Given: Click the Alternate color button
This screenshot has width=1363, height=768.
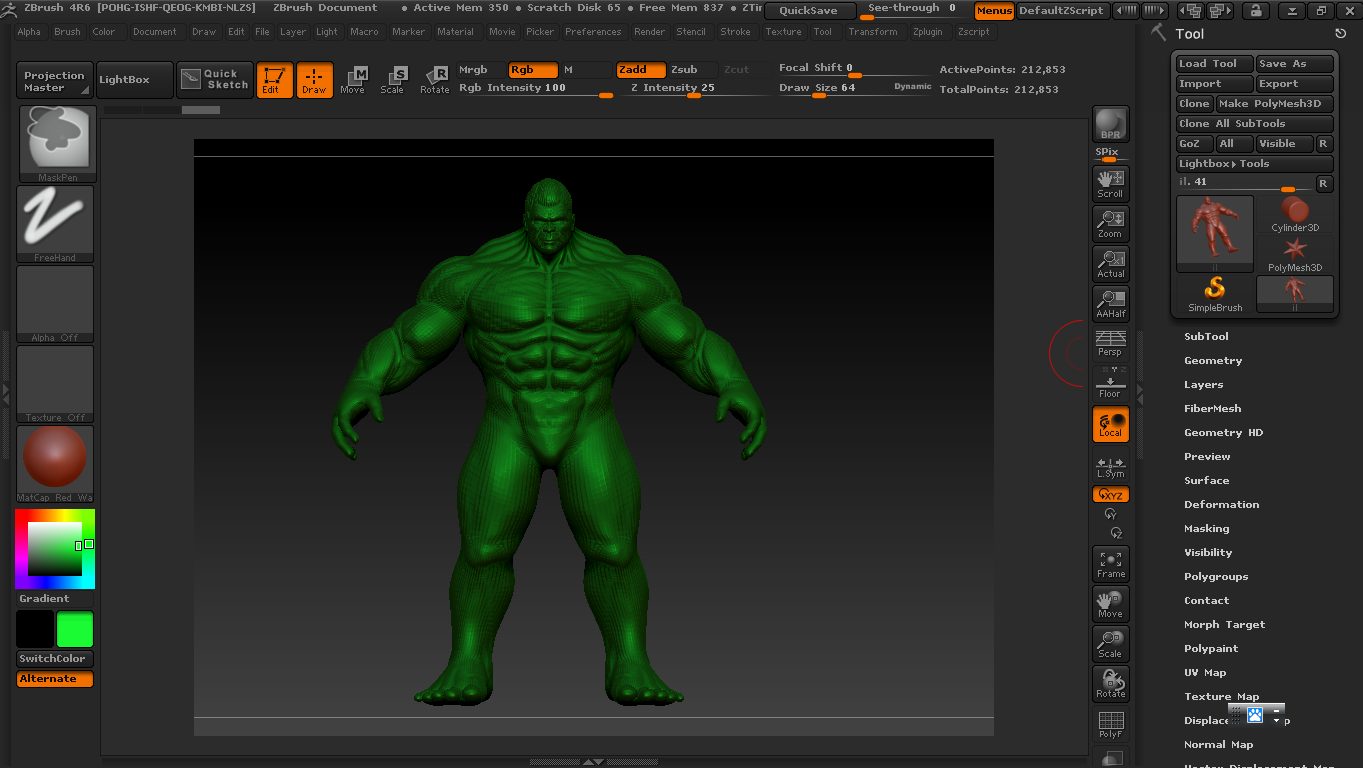Looking at the screenshot, I should (x=55, y=679).
